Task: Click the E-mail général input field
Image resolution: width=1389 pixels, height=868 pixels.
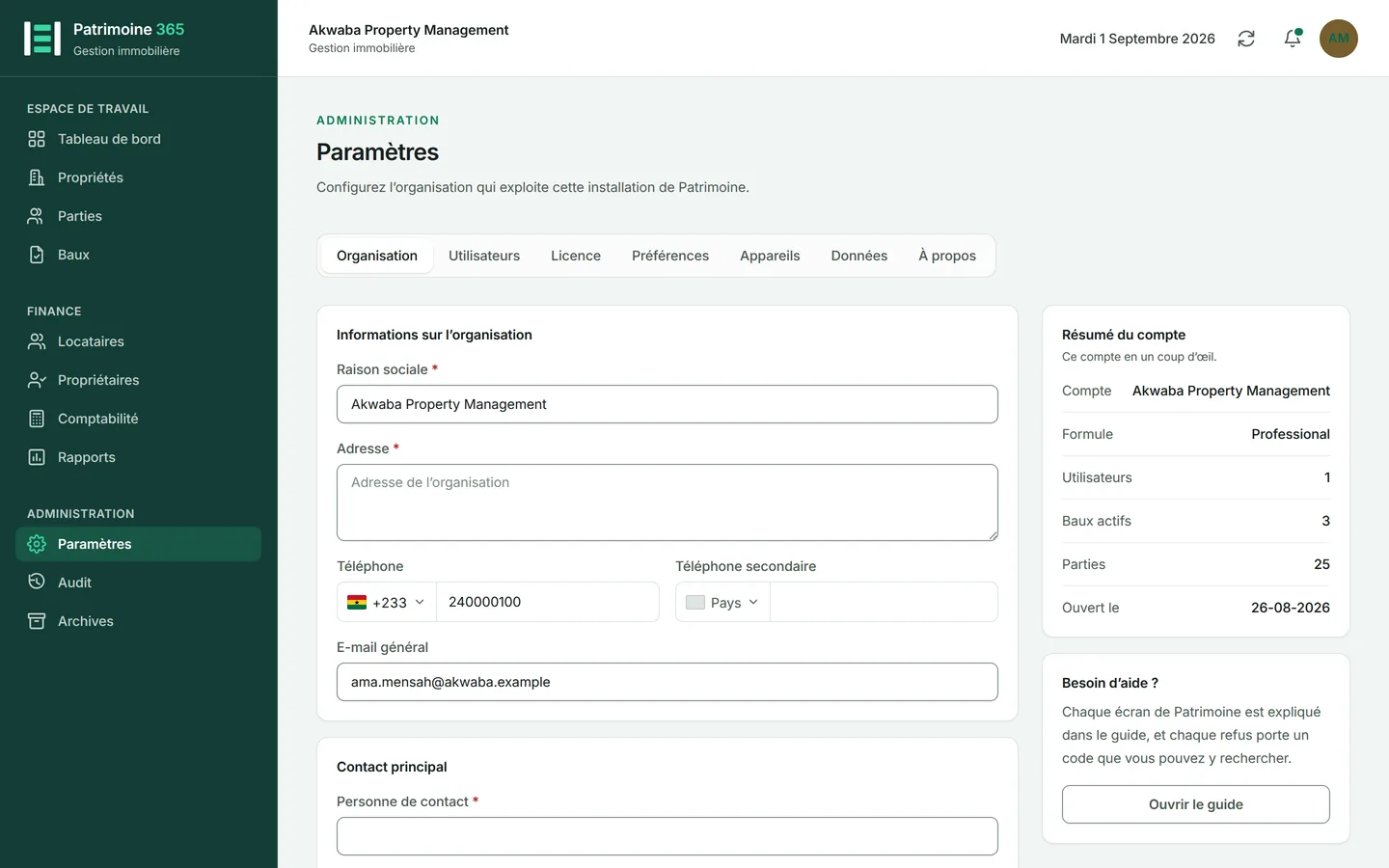Action: pyautogui.click(x=667, y=682)
